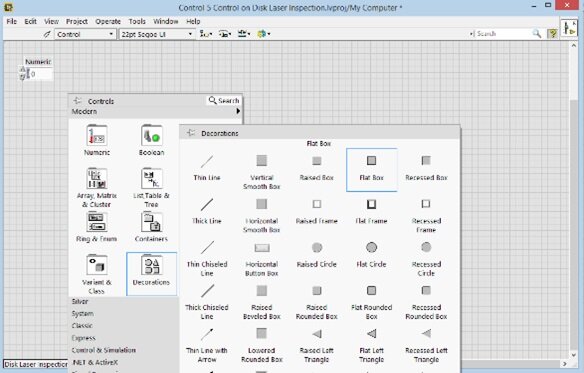The image size is (584, 373).
Task: Open the Numeric controls palette
Action: 97,140
